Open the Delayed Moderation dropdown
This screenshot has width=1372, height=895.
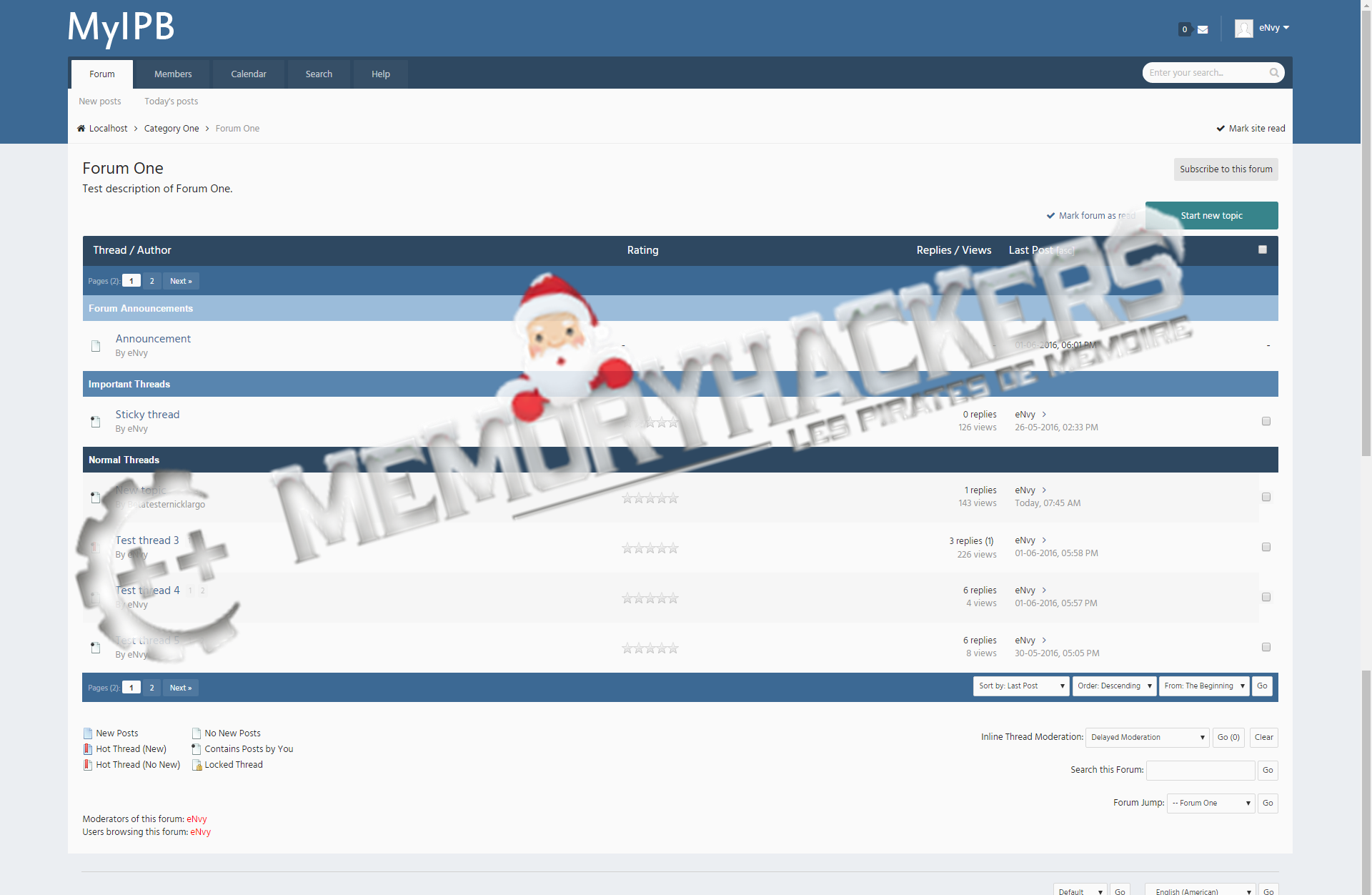click(x=1148, y=738)
